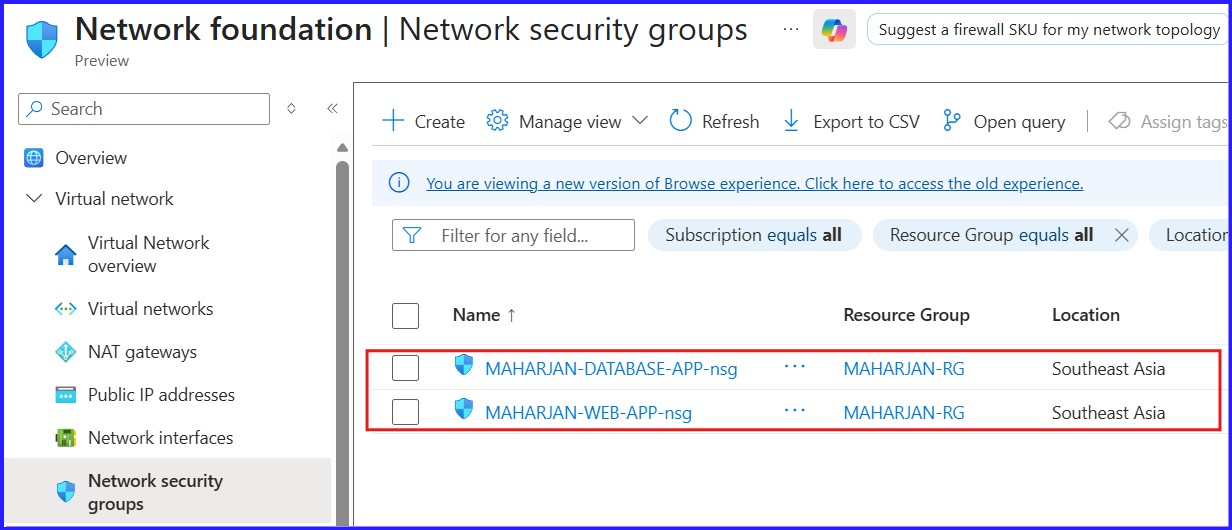
Task: Click the sidebar expand/collapse sort arrows
Action: pyautogui.click(x=292, y=108)
